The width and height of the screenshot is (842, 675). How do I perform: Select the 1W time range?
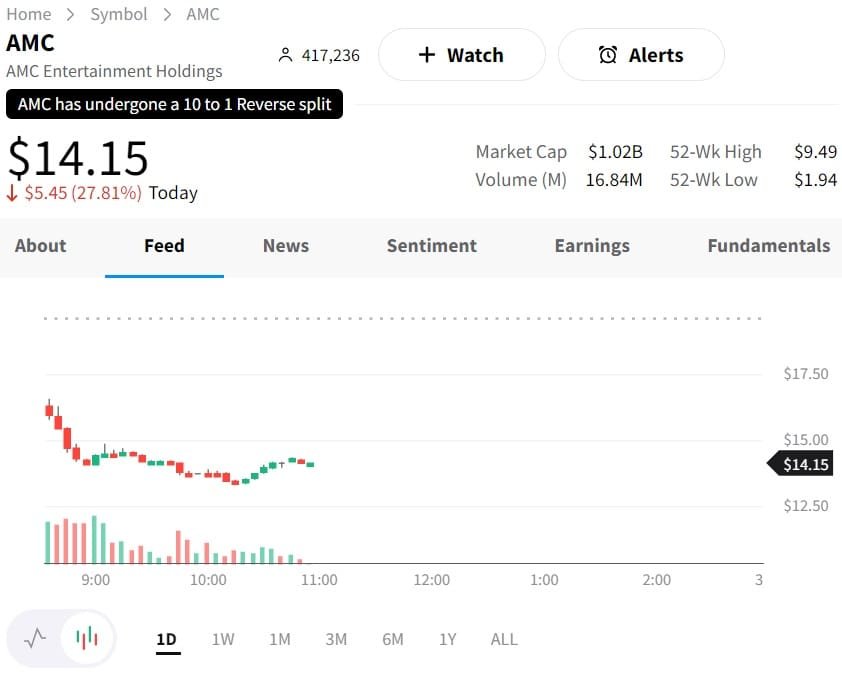tap(223, 639)
